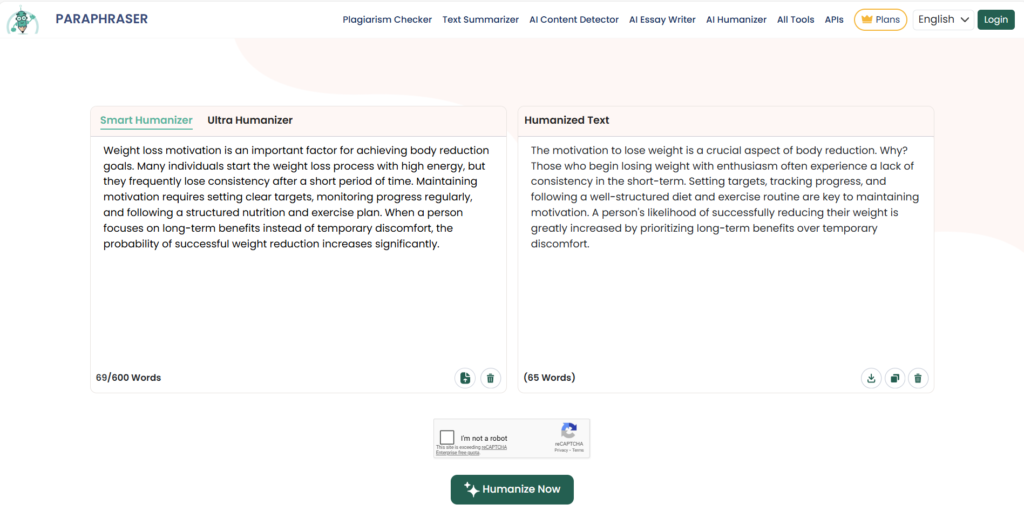This screenshot has height=511, width=1024.
Task: Switch to the Smart Humanizer tab
Action: point(146,120)
